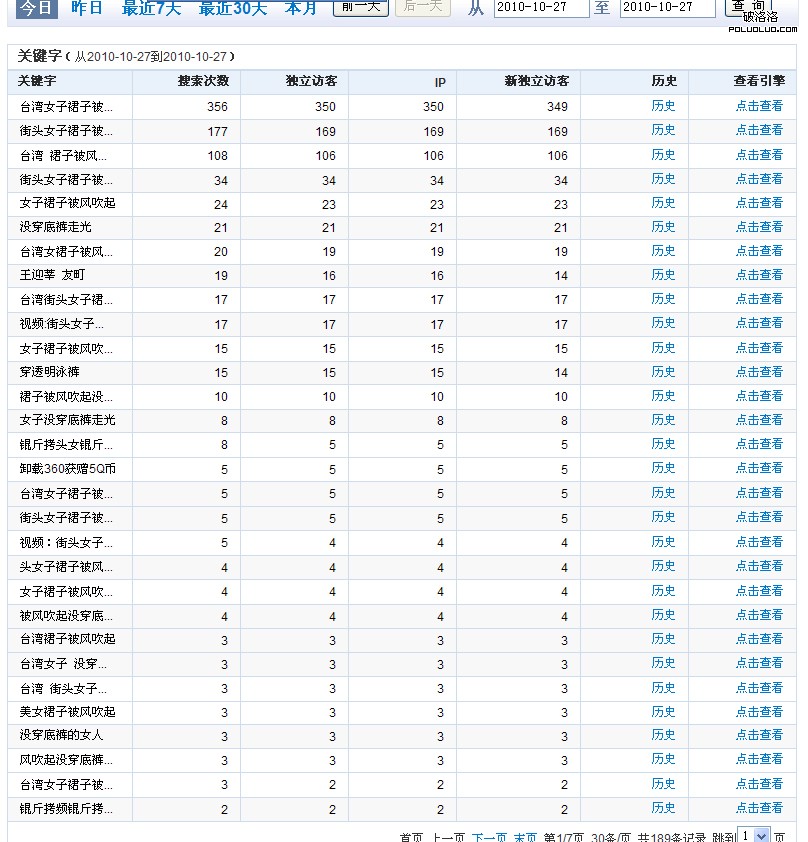
Task: Select the 最近30天 date range tab
Action: pyautogui.click(x=232, y=8)
